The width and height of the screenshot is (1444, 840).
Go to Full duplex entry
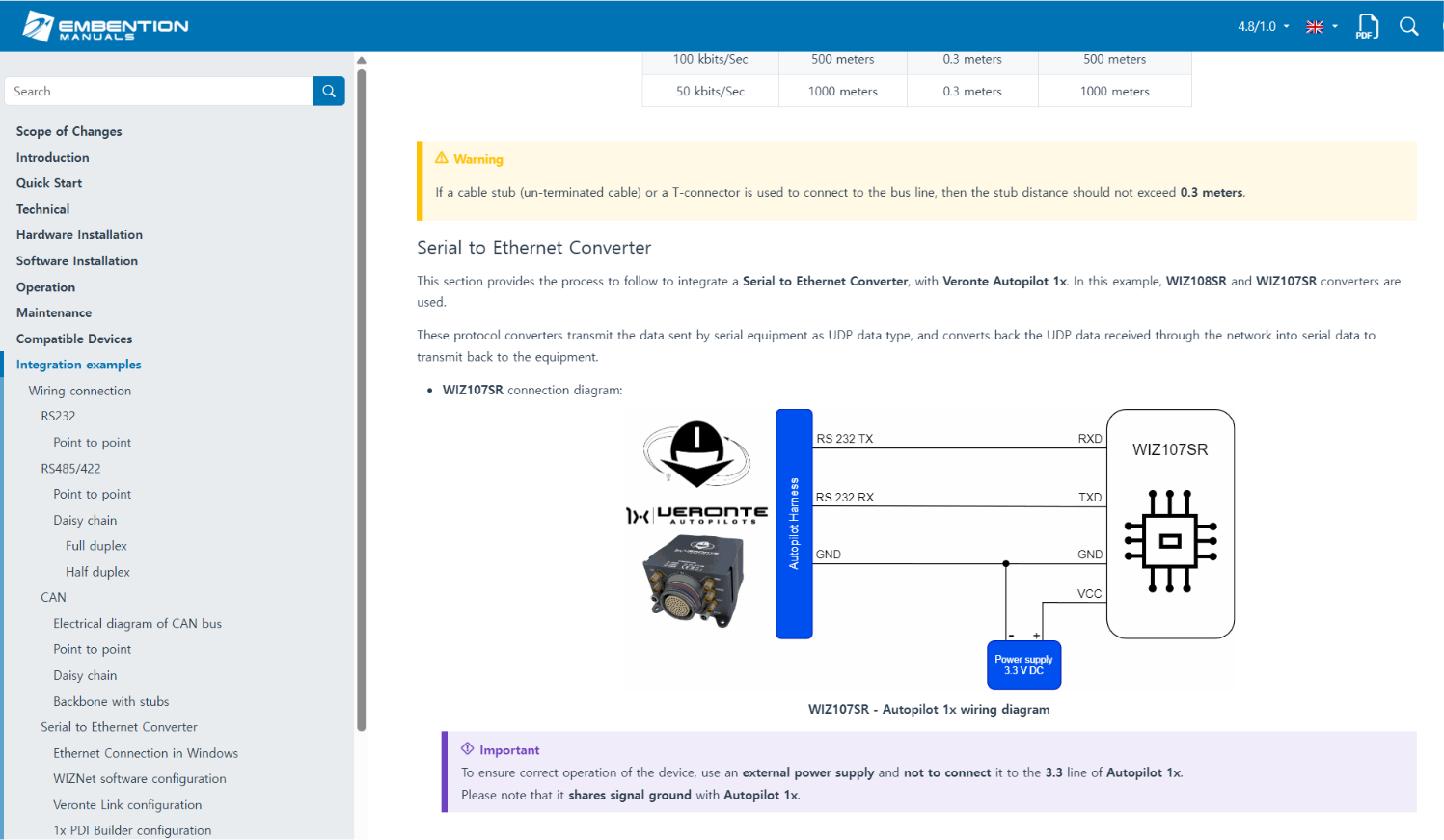point(96,546)
